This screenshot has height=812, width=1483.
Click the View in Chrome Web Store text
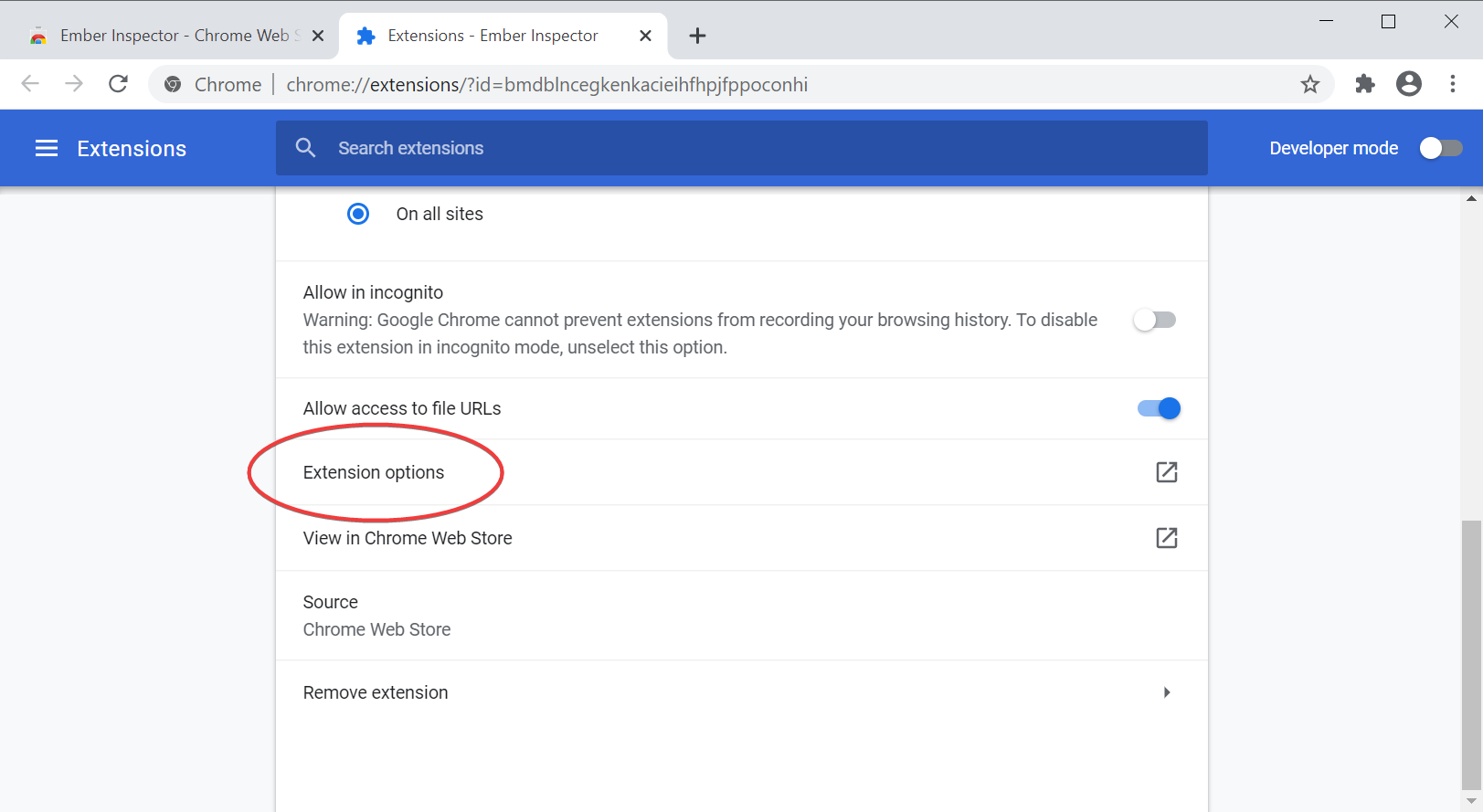408,538
